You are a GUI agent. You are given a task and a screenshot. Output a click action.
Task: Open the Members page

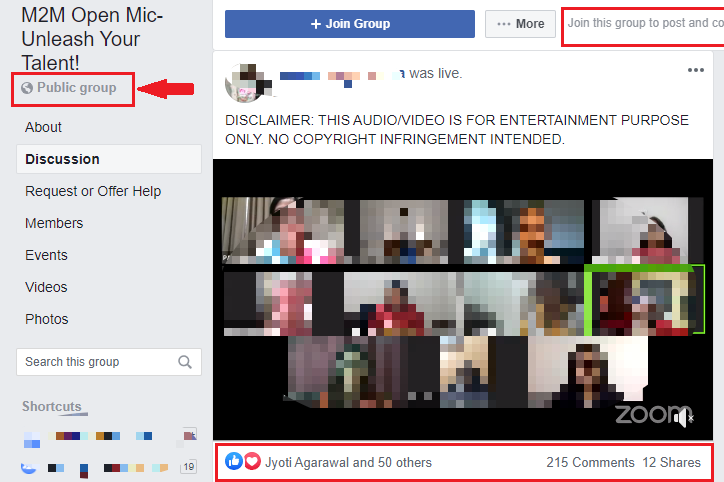tap(54, 223)
